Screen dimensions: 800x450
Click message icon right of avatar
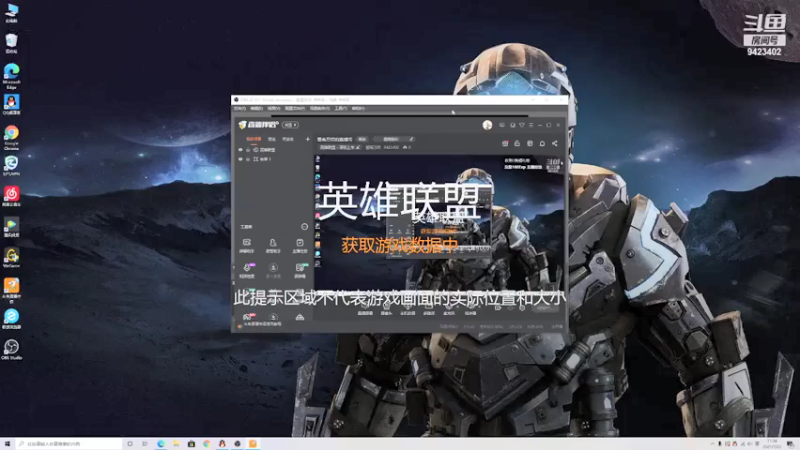(x=502, y=125)
